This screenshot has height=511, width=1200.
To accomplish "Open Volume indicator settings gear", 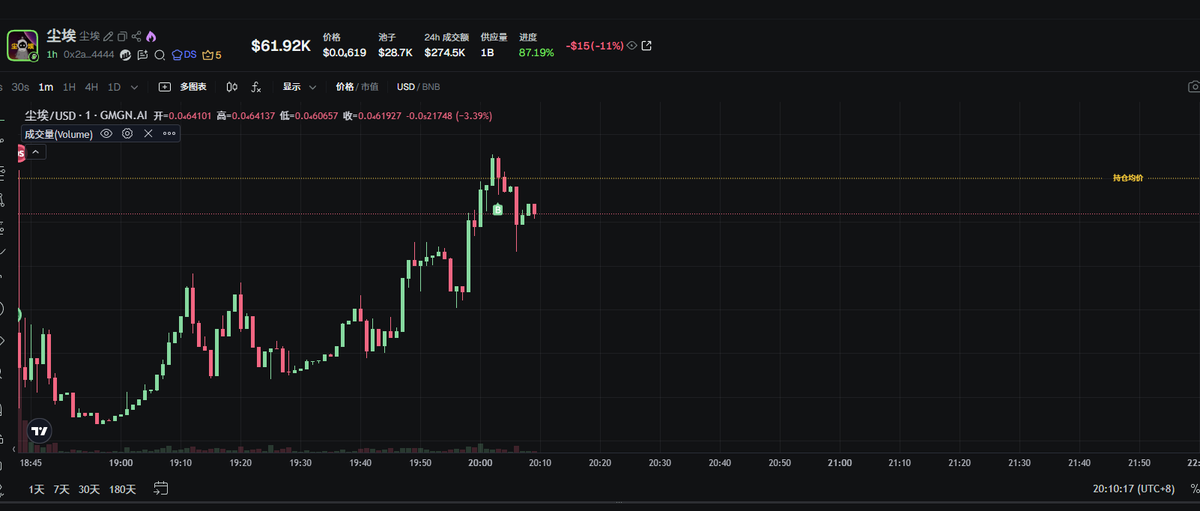I will [x=127, y=133].
